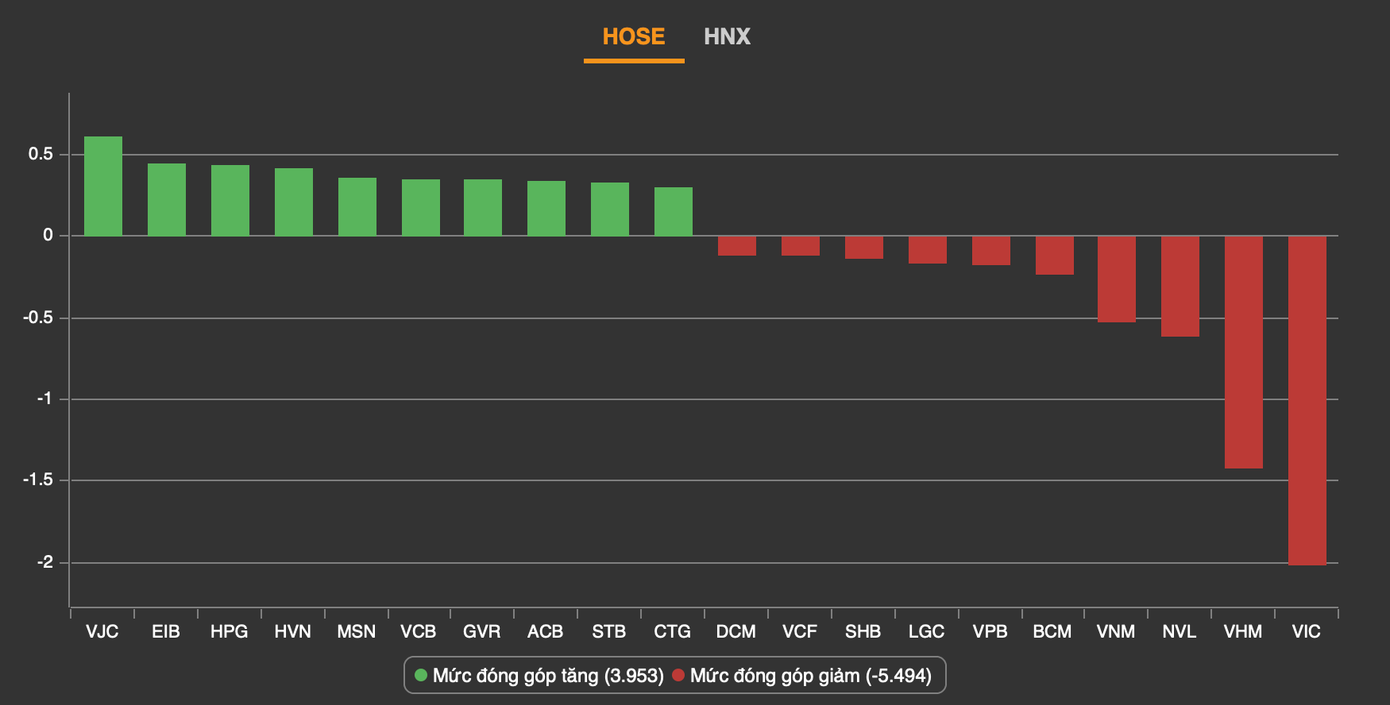This screenshot has height=705, width=1390.
Task: Click the red legend dot icon
Action: click(678, 676)
